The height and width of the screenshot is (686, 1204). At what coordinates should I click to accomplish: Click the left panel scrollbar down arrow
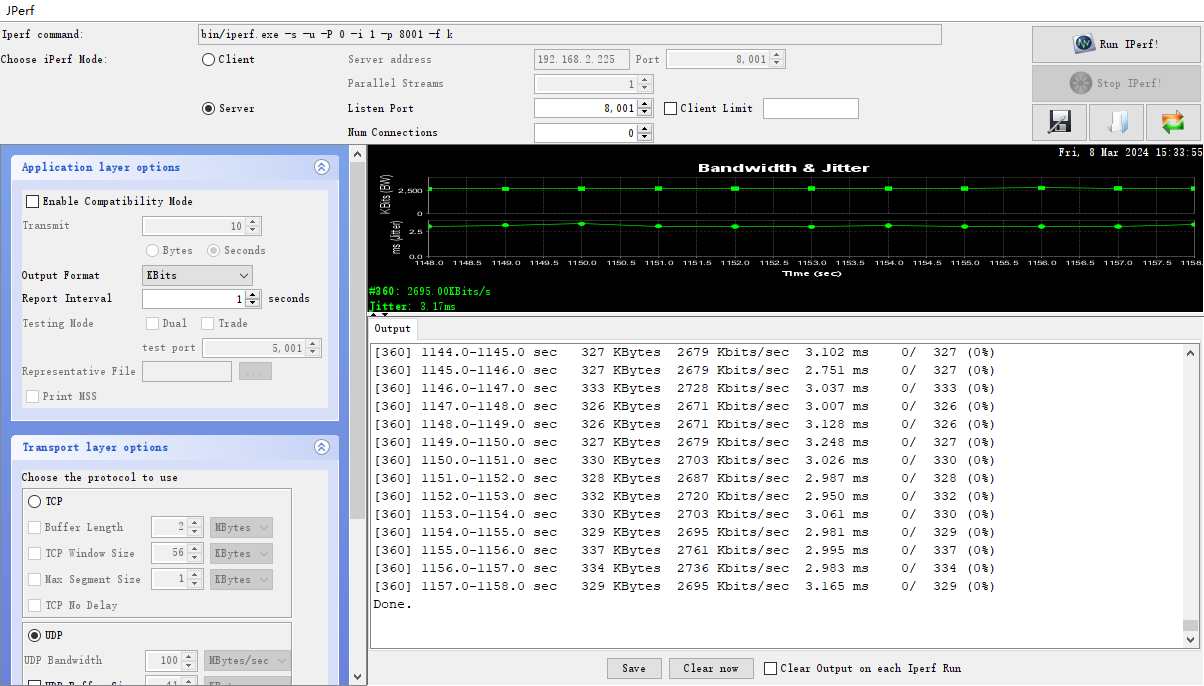357,678
